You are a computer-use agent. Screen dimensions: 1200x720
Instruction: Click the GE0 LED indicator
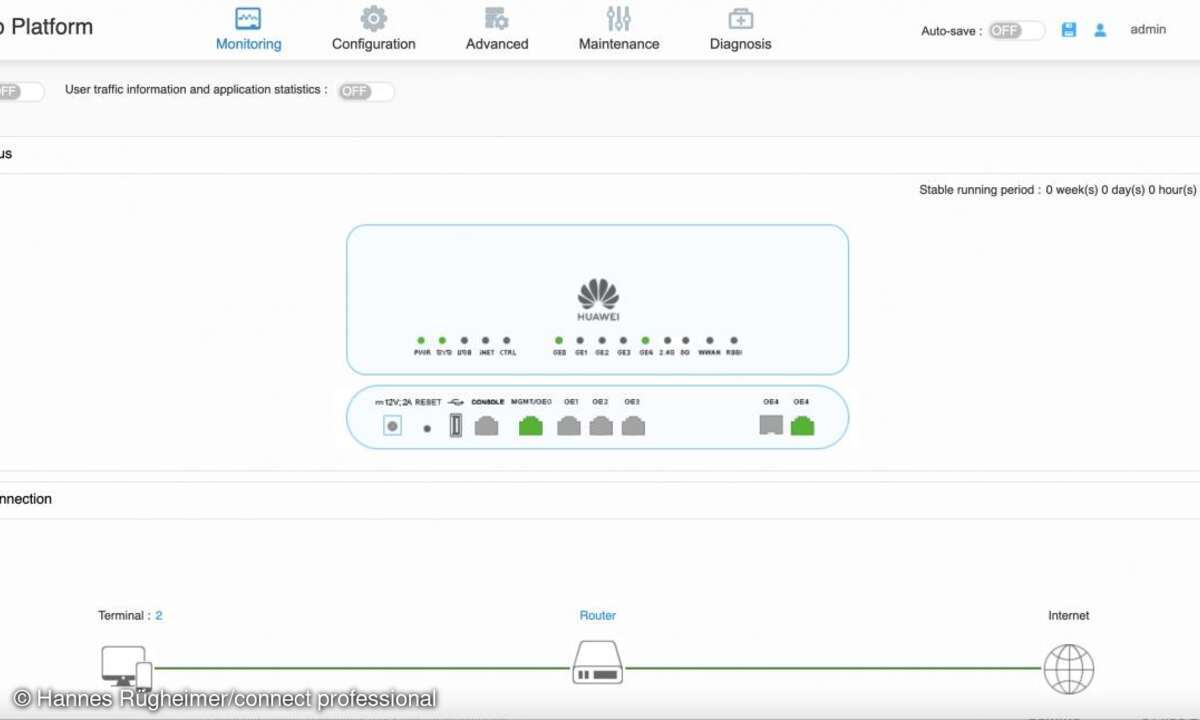[559, 341]
